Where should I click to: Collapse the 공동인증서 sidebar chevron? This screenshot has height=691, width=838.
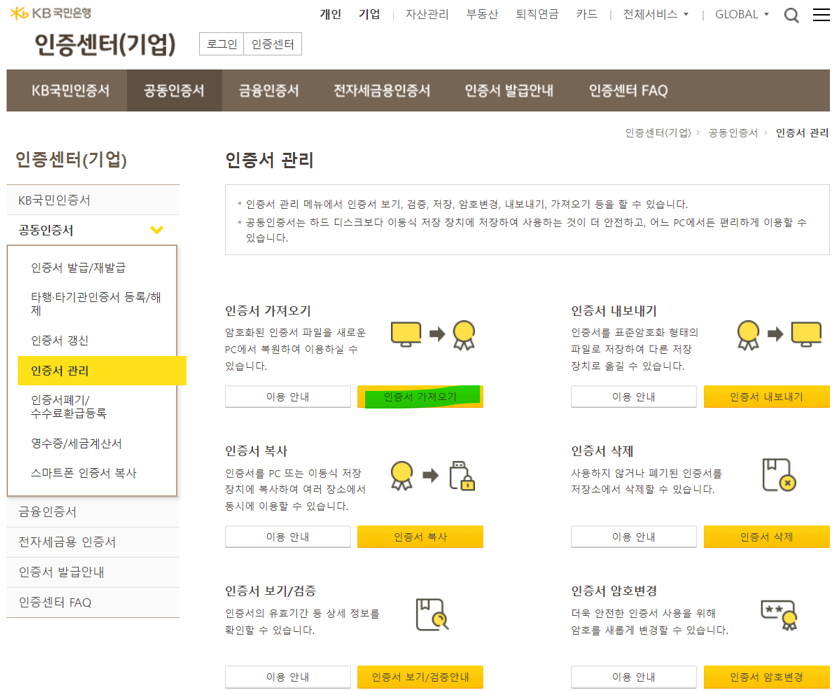click(157, 230)
